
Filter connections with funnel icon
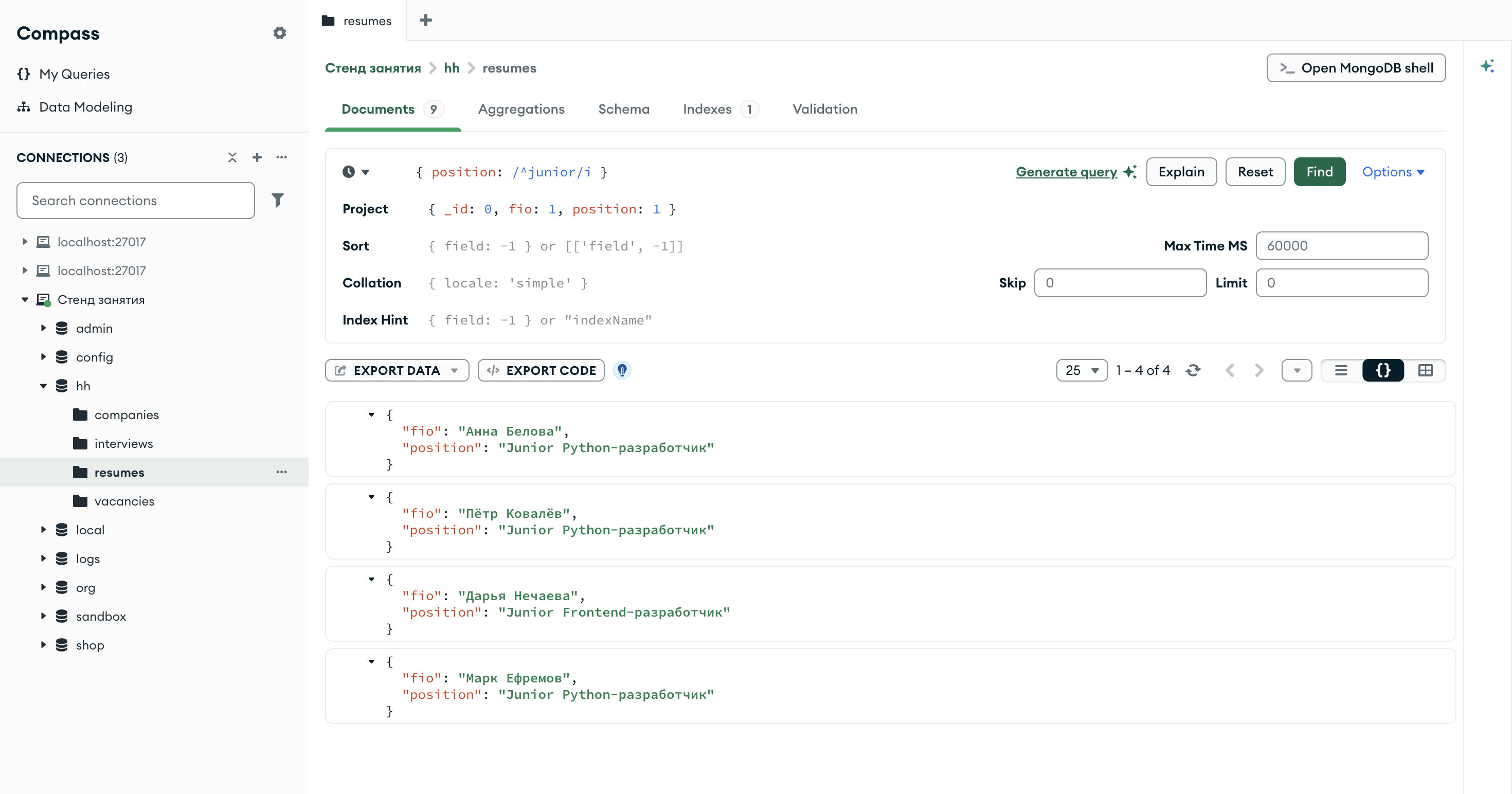[278, 200]
